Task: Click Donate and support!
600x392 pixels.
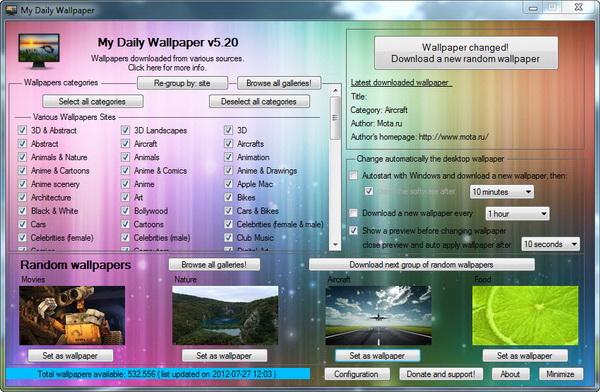Action: point(441,374)
